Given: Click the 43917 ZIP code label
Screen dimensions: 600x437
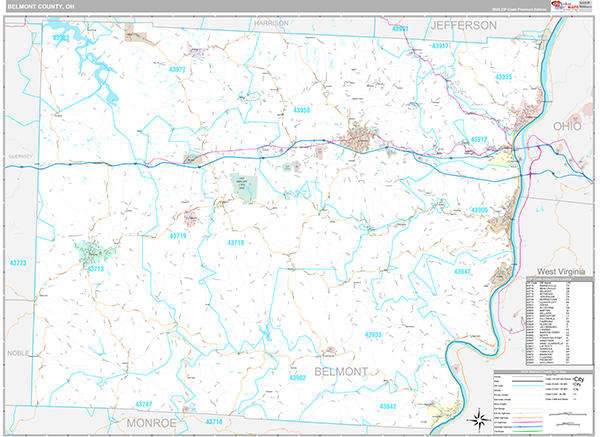Looking at the screenshot, I should point(441,46).
